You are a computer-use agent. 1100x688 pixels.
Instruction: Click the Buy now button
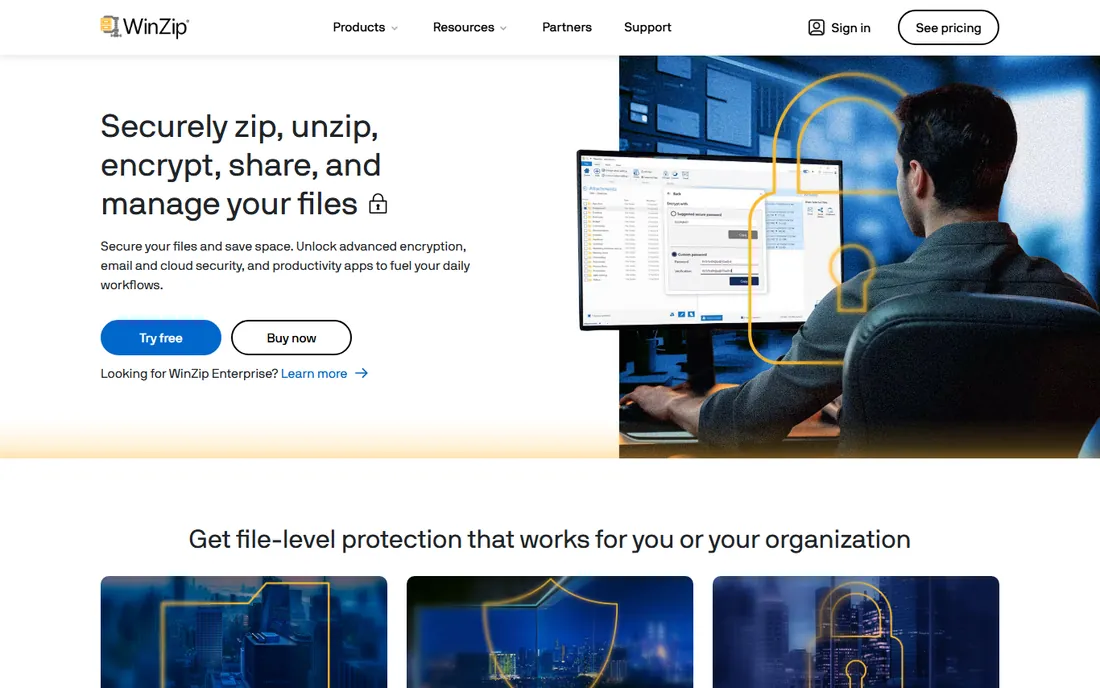[291, 337]
